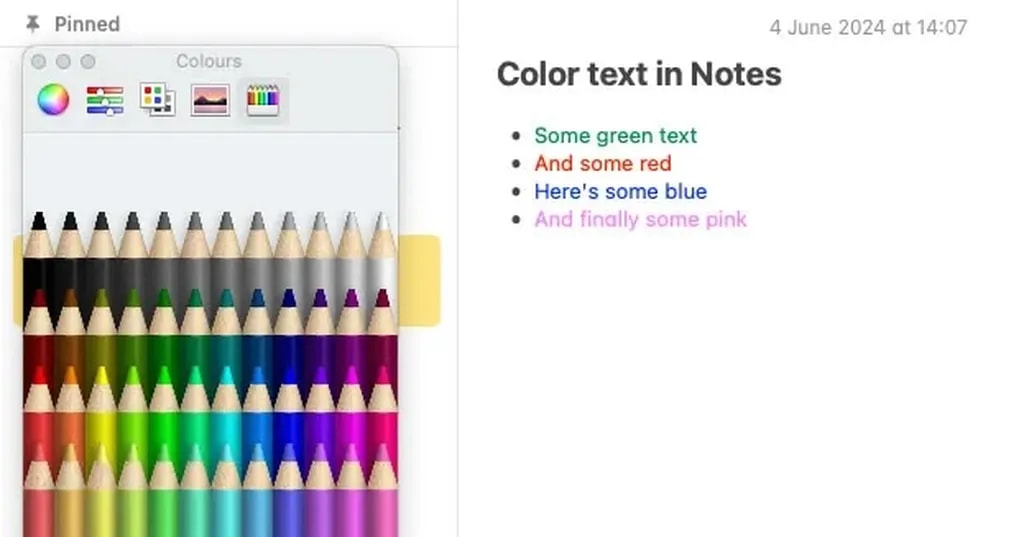Minimize the Colours window
Image resolution: width=1024 pixels, height=537 pixels.
63,62
